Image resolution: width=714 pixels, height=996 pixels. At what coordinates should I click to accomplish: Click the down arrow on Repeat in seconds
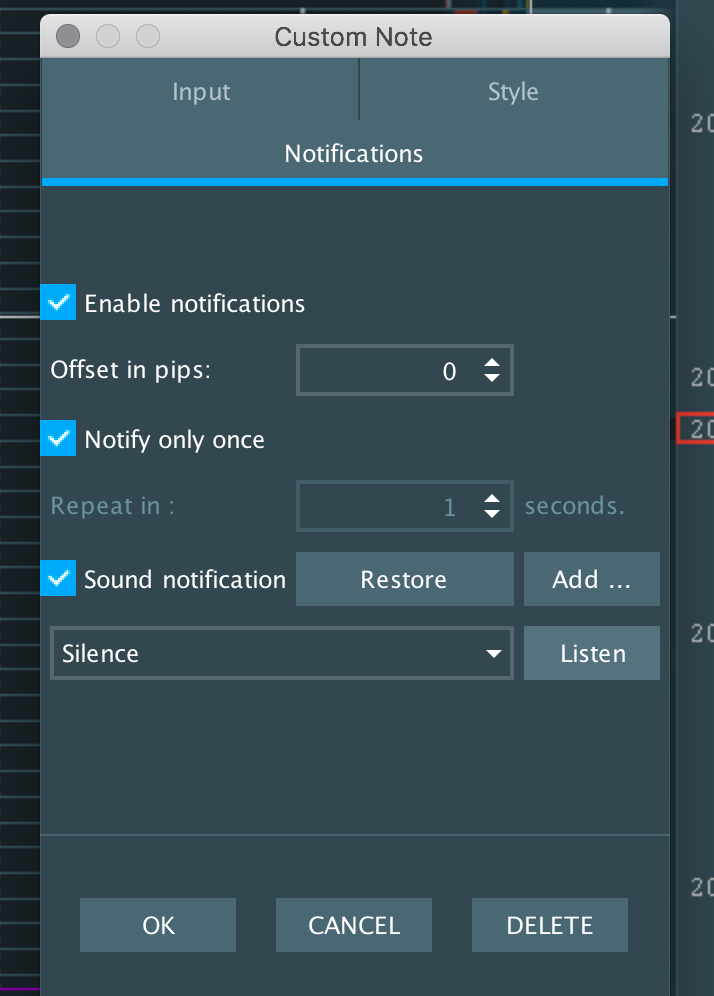[491, 513]
